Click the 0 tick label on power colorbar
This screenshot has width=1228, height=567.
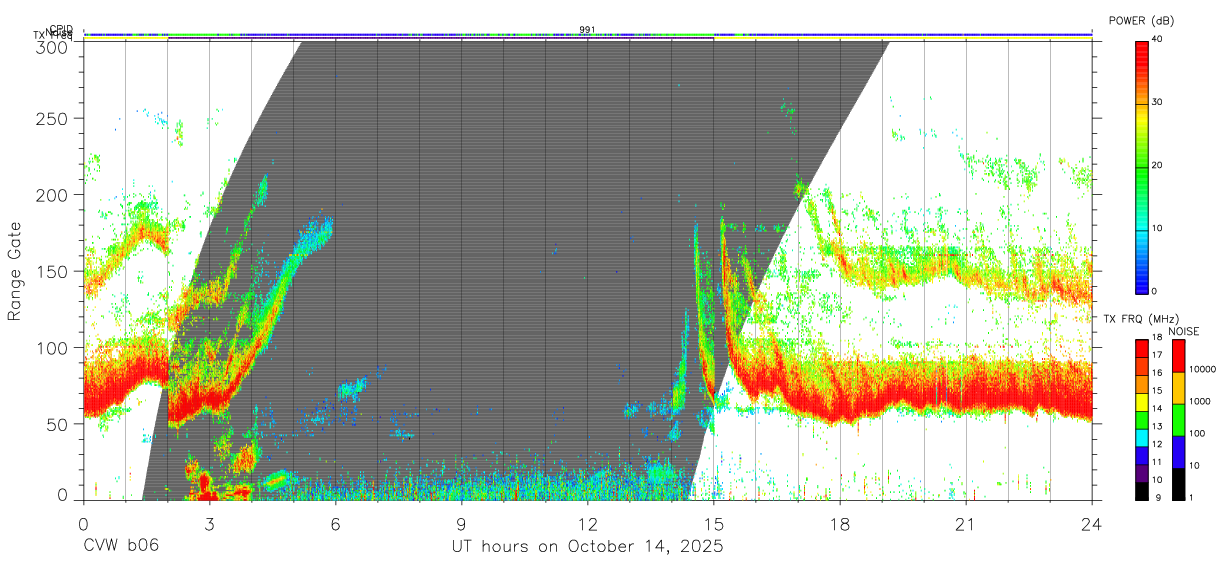(x=1155, y=291)
